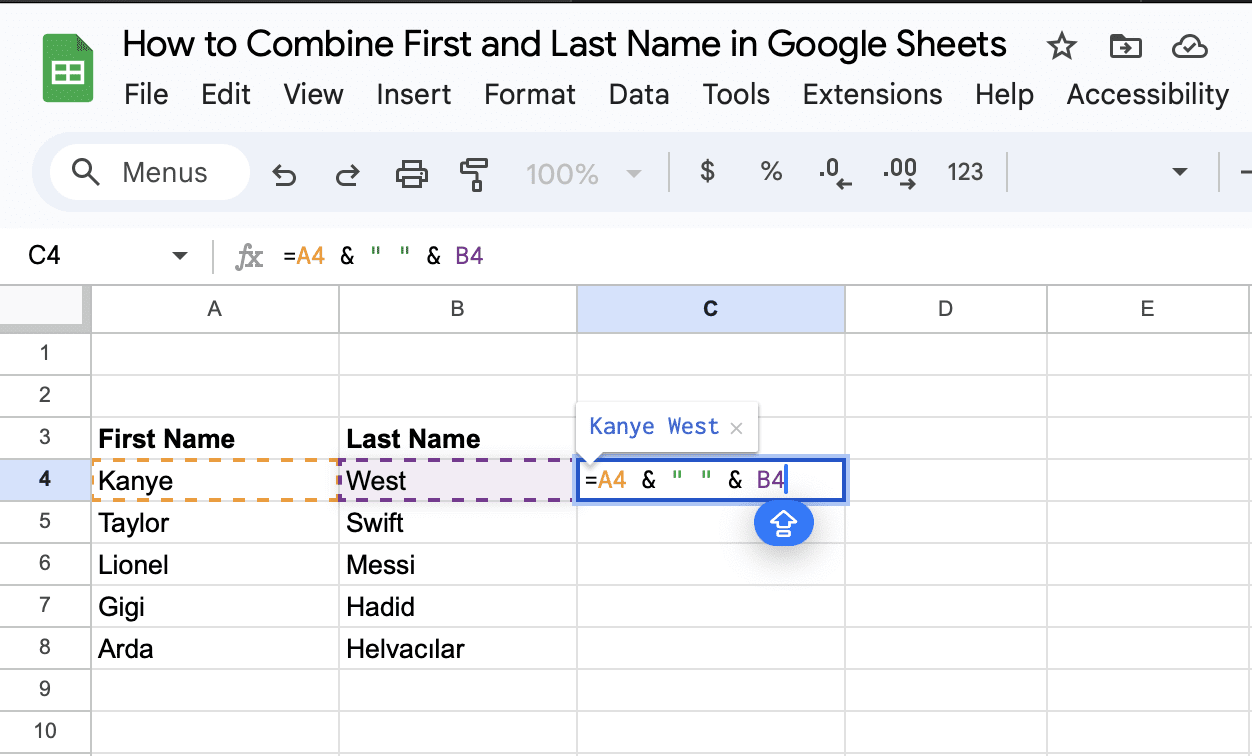
Task: Click the blue up-arrow suggestion button
Action: (x=783, y=523)
